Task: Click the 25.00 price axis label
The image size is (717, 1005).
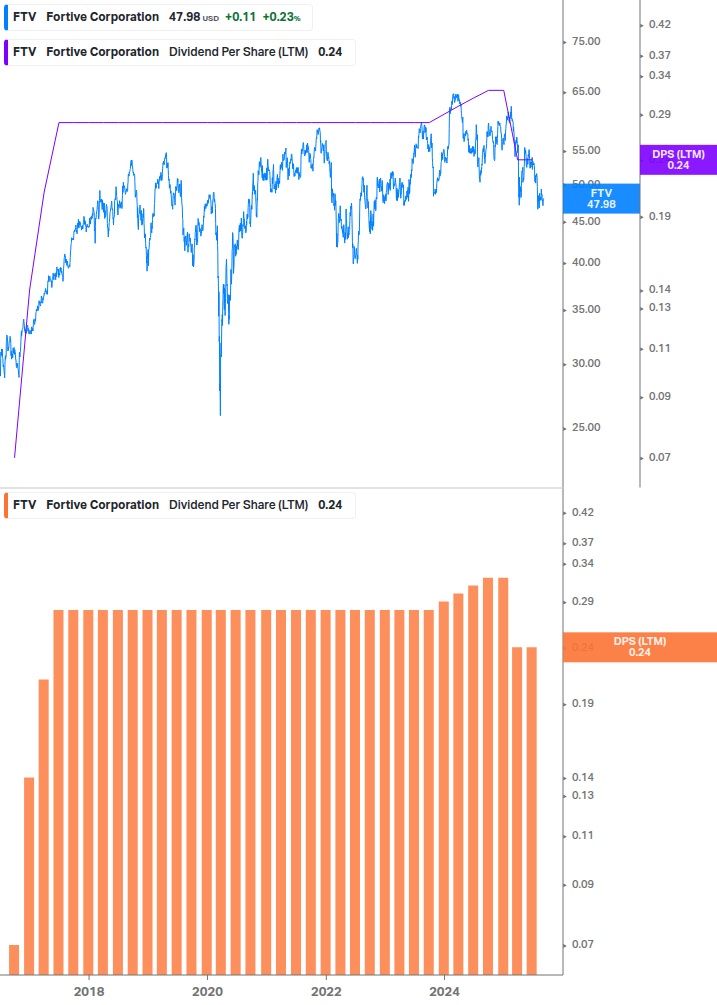Action: [585, 428]
